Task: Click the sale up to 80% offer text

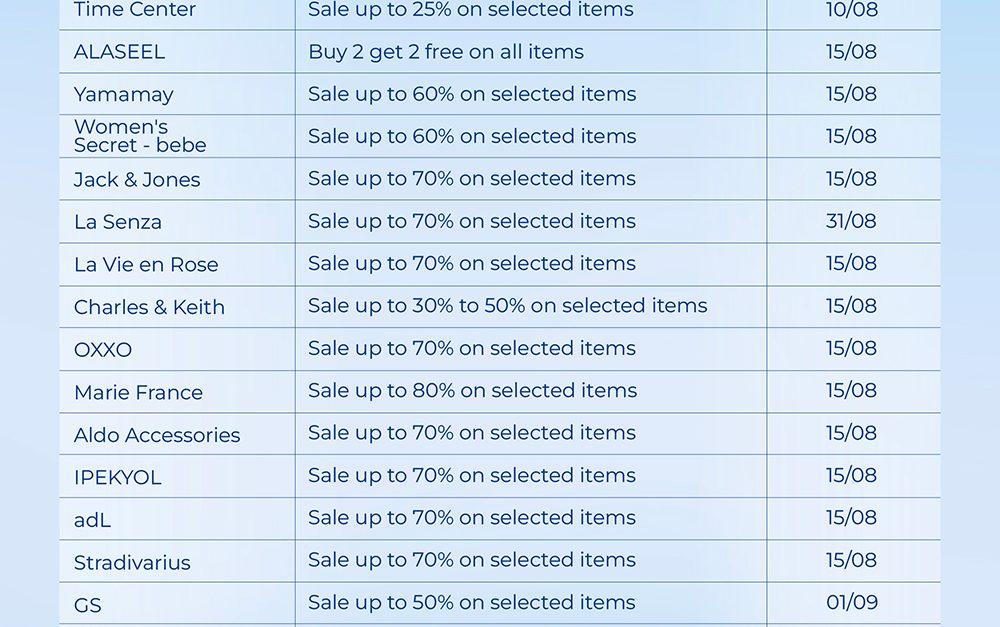Action: 472,391
